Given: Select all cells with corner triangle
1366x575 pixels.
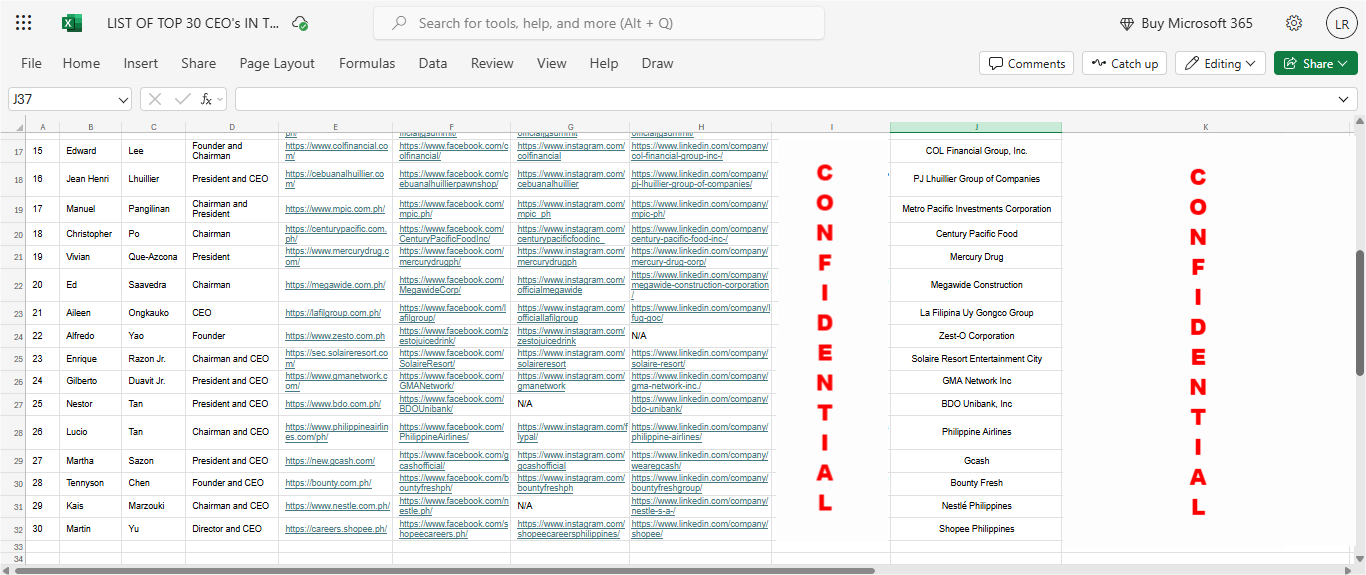Looking at the screenshot, I should click(x=13, y=127).
